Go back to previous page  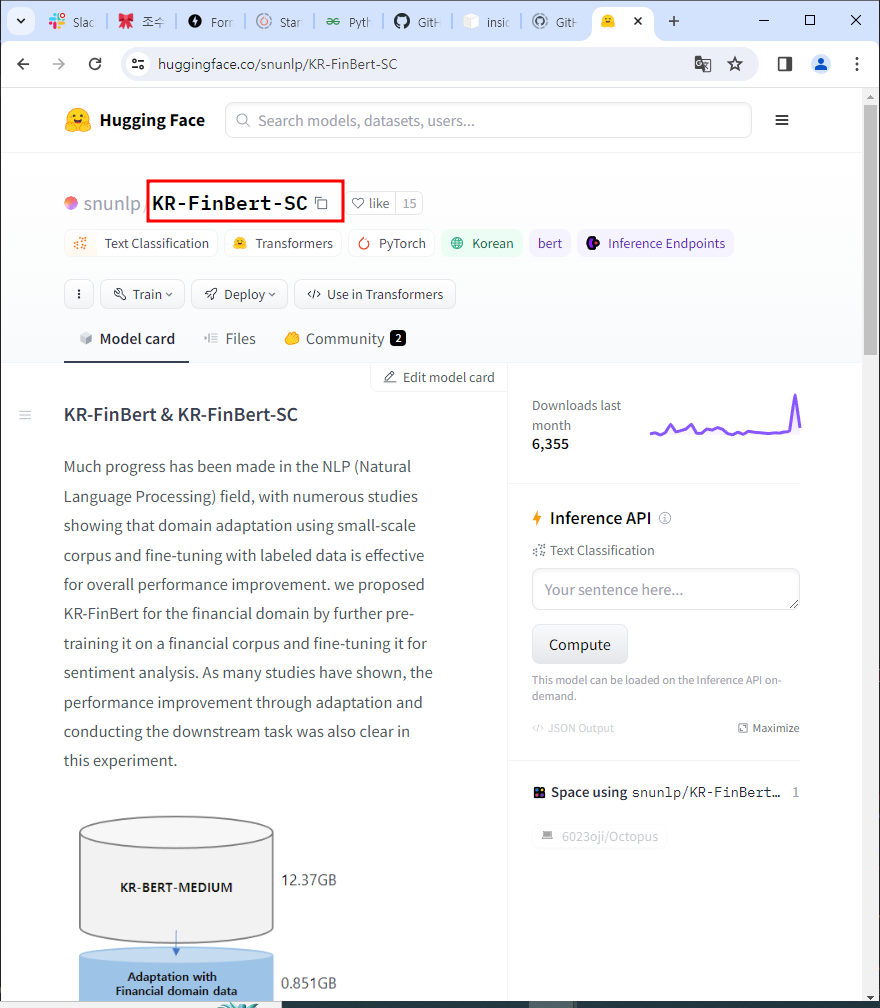23,64
